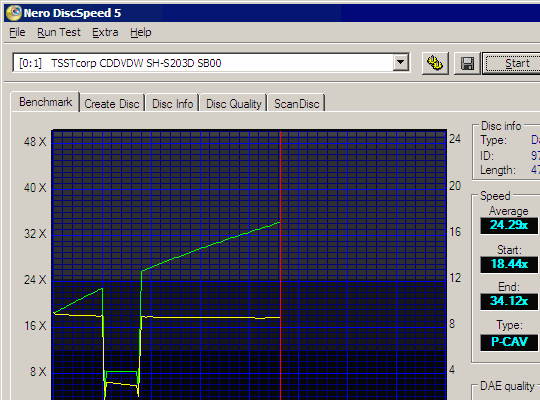This screenshot has height=400, width=540.
Task: Click the Disc info Length label
Action: 498,170
